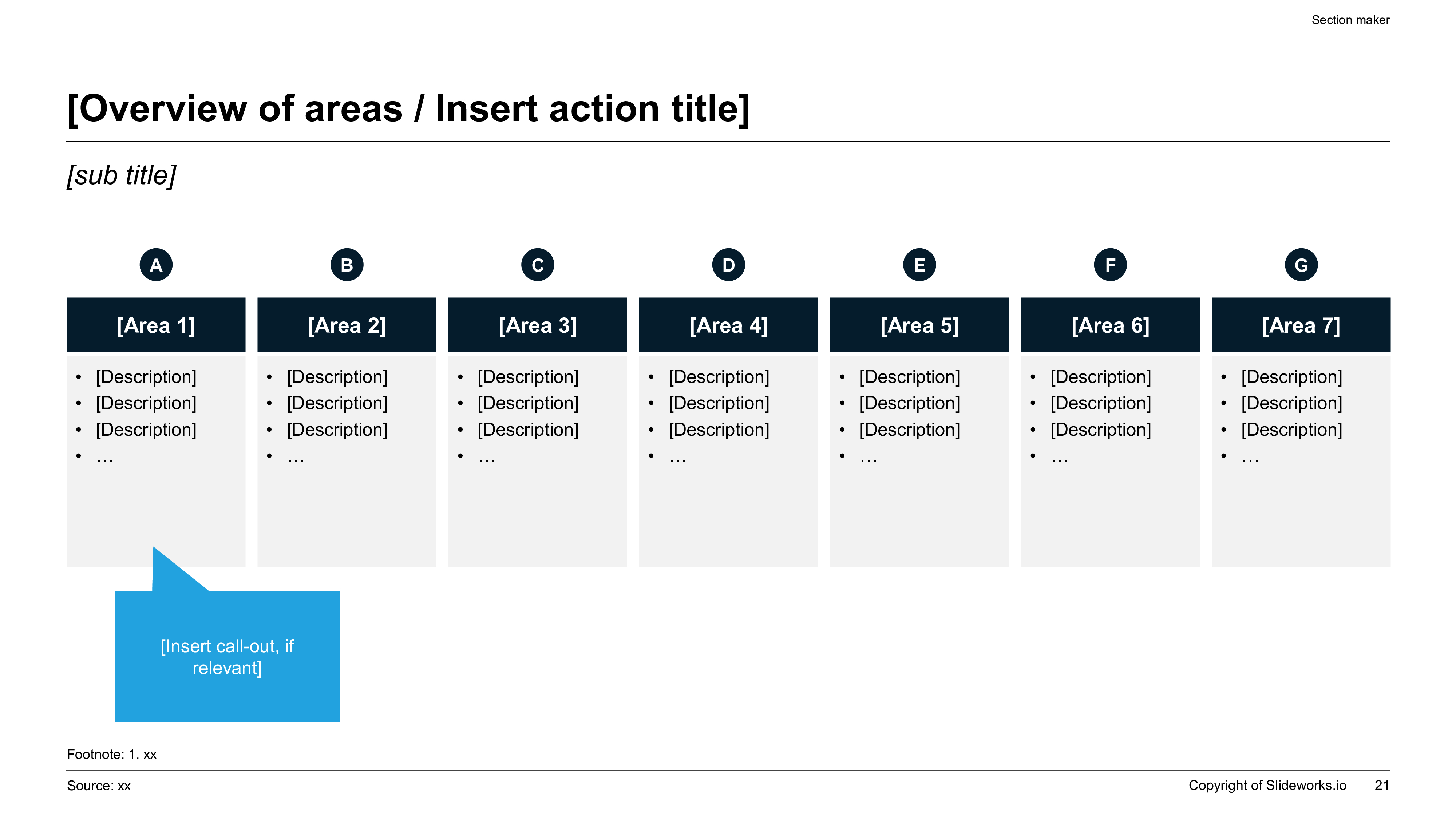Click the blue call-out box
1456x819 pixels.
(227, 656)
